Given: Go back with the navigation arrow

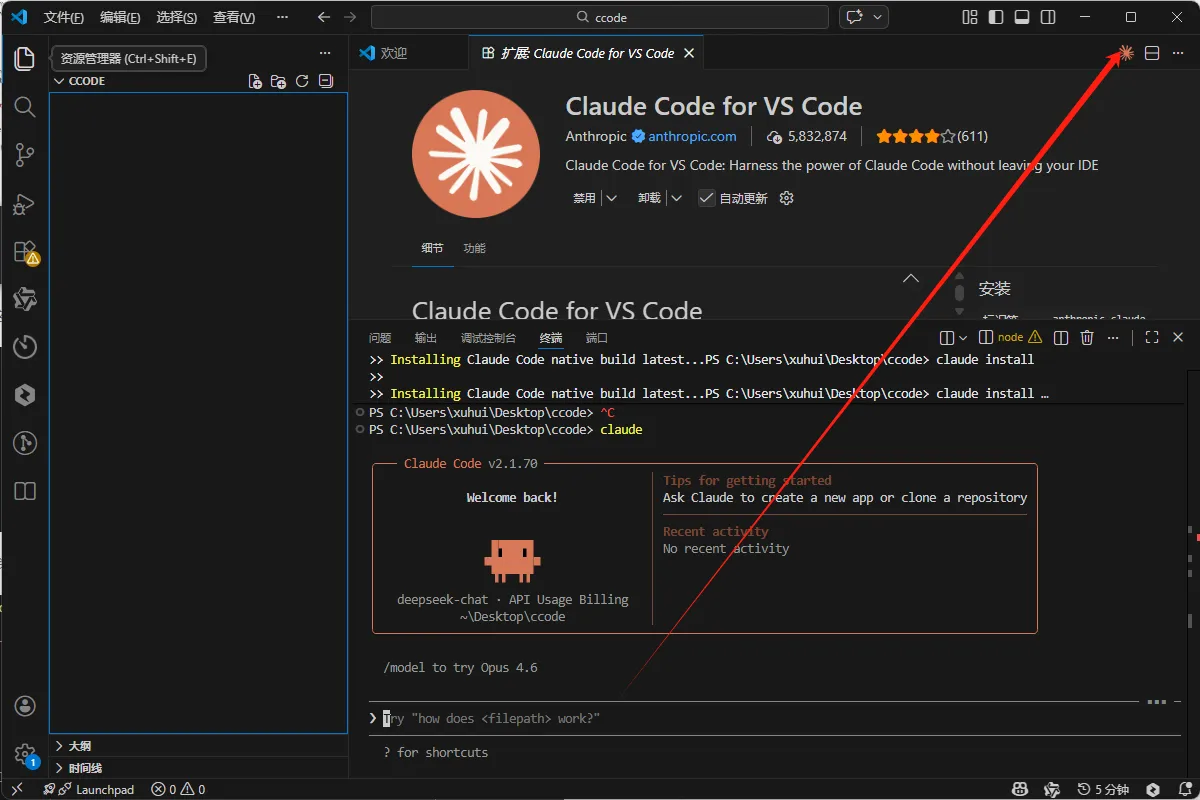Looking at the screenshot, I should pos(323,17).
